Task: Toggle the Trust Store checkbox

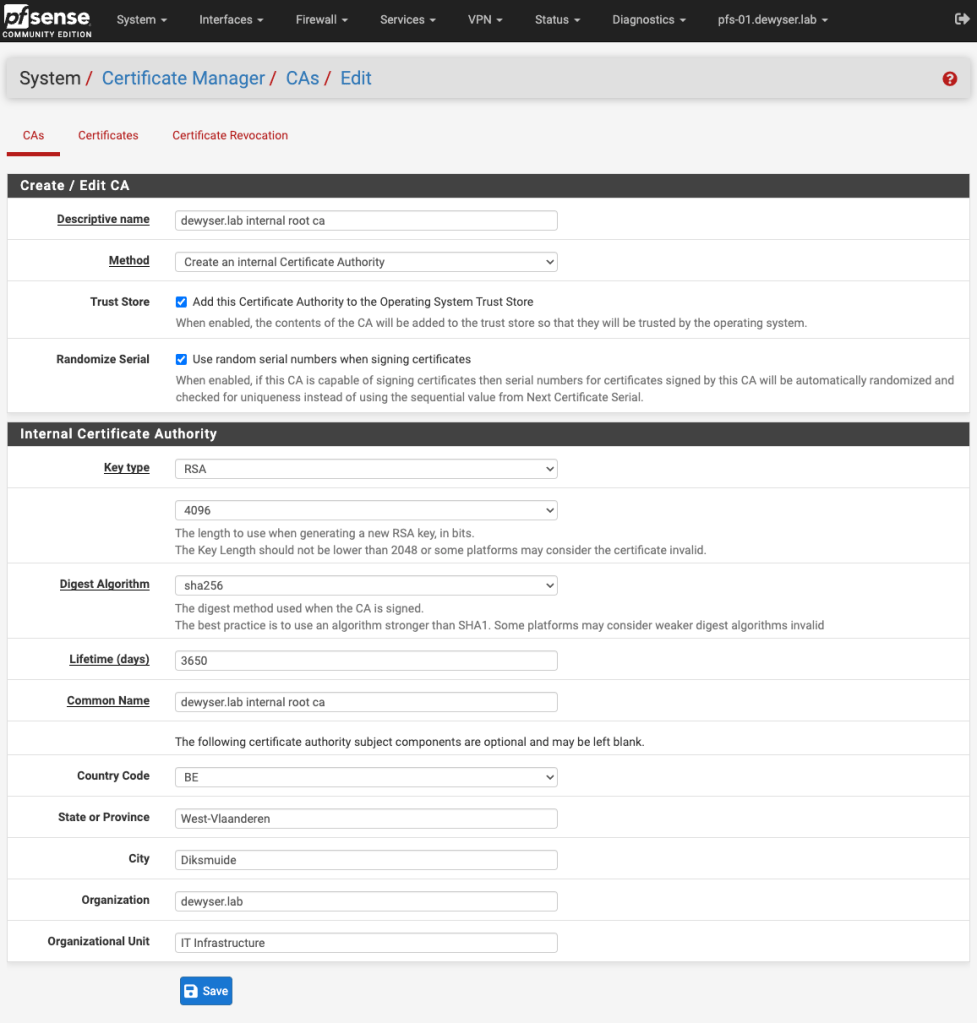Action: click(x=182, y=302)
